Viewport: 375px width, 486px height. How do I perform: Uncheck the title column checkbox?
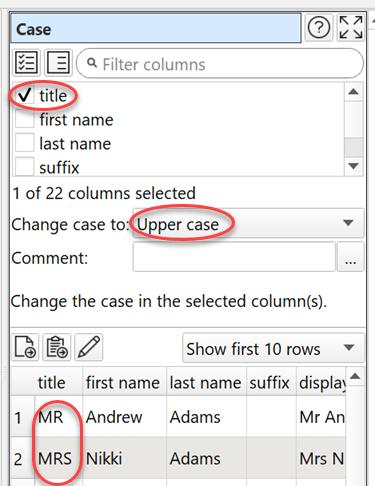(x=25, y=96)
